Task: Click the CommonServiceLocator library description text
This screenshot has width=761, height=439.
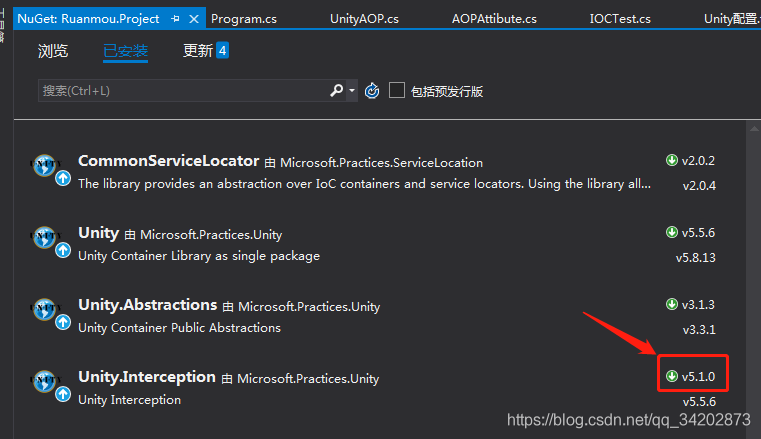Action: (x=364, y=184)
